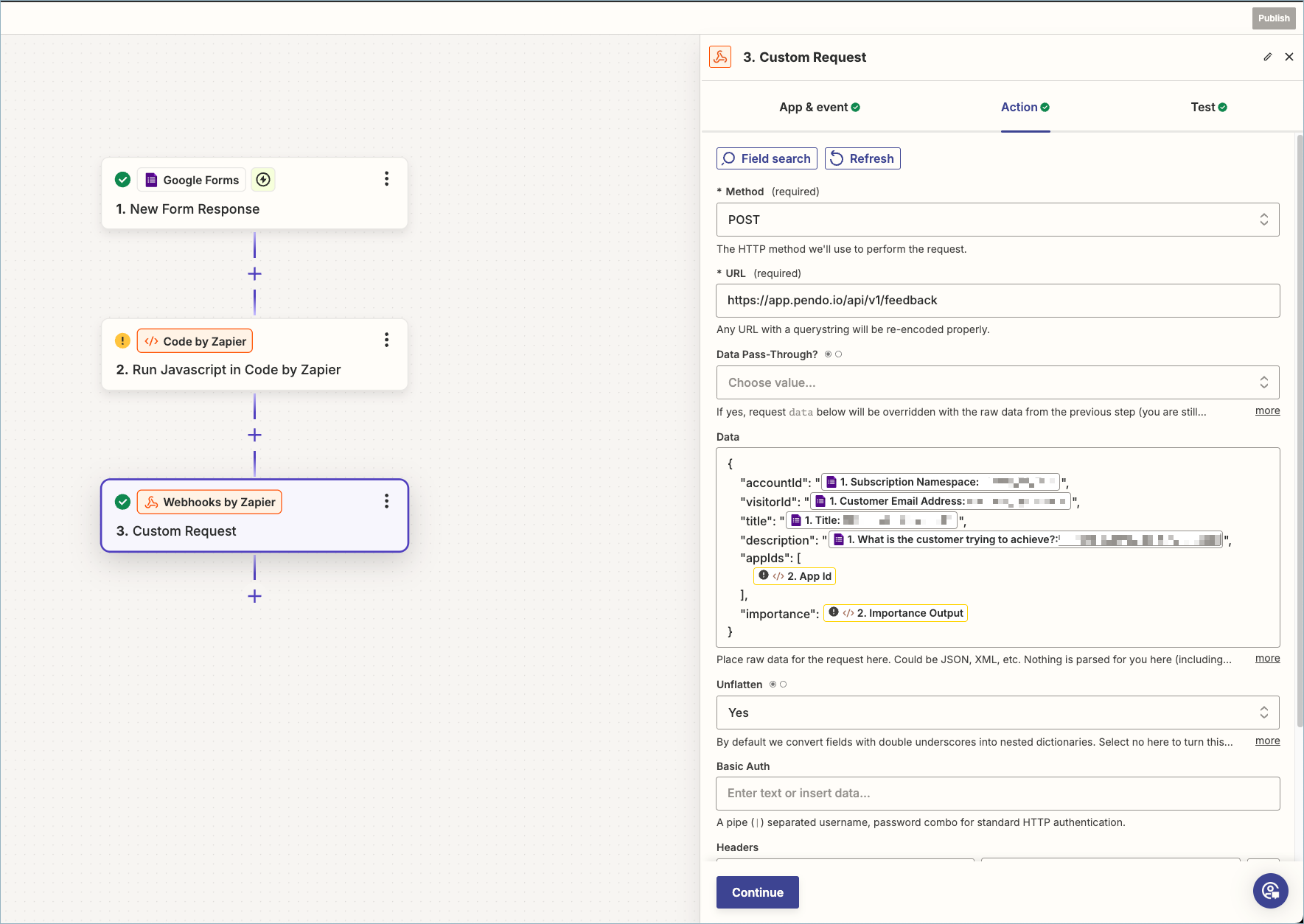Select the 3. Custom Request step card

(x=254, y=516)
